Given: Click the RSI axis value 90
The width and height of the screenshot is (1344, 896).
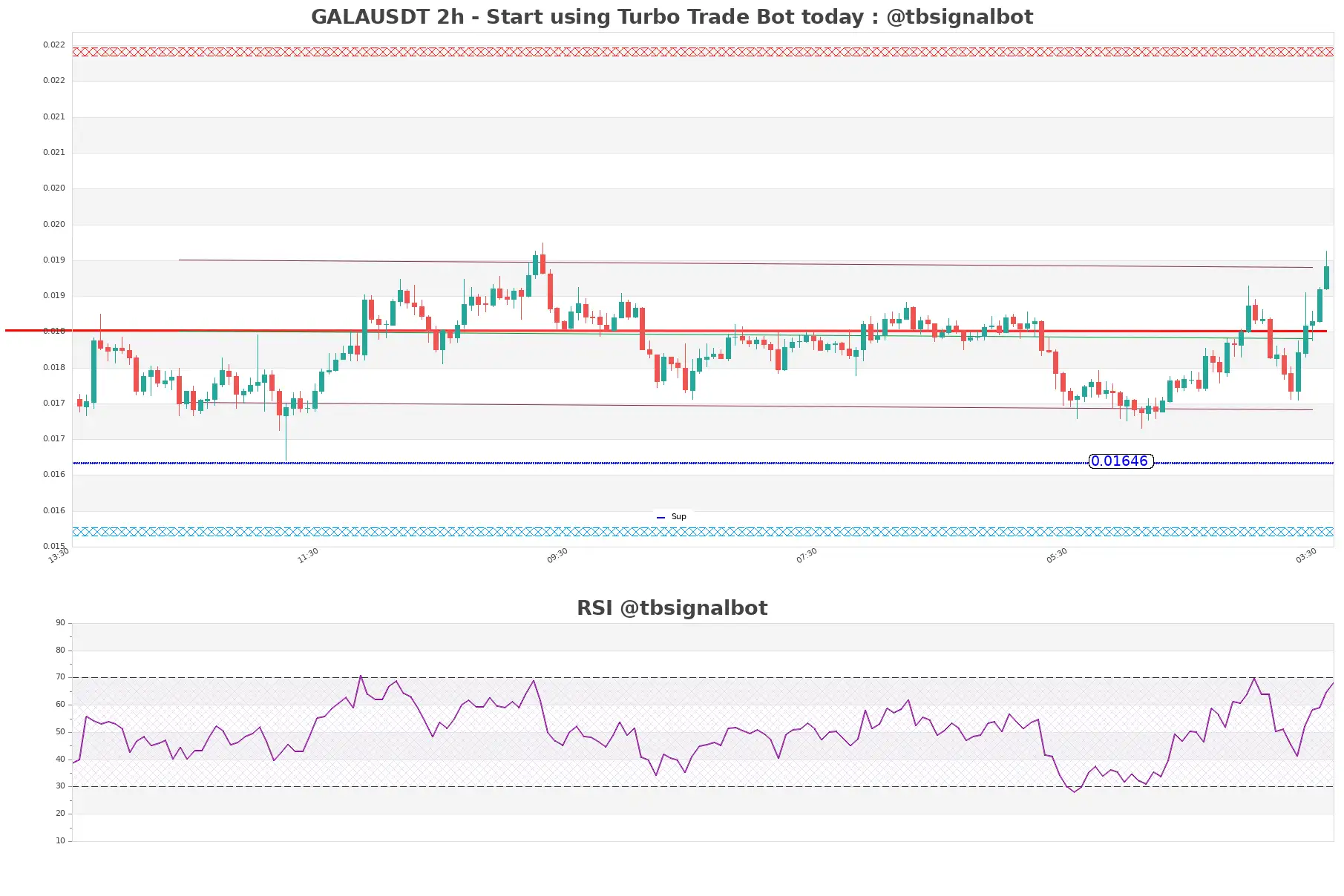Looking at the screenshot, I should [60, 623].
